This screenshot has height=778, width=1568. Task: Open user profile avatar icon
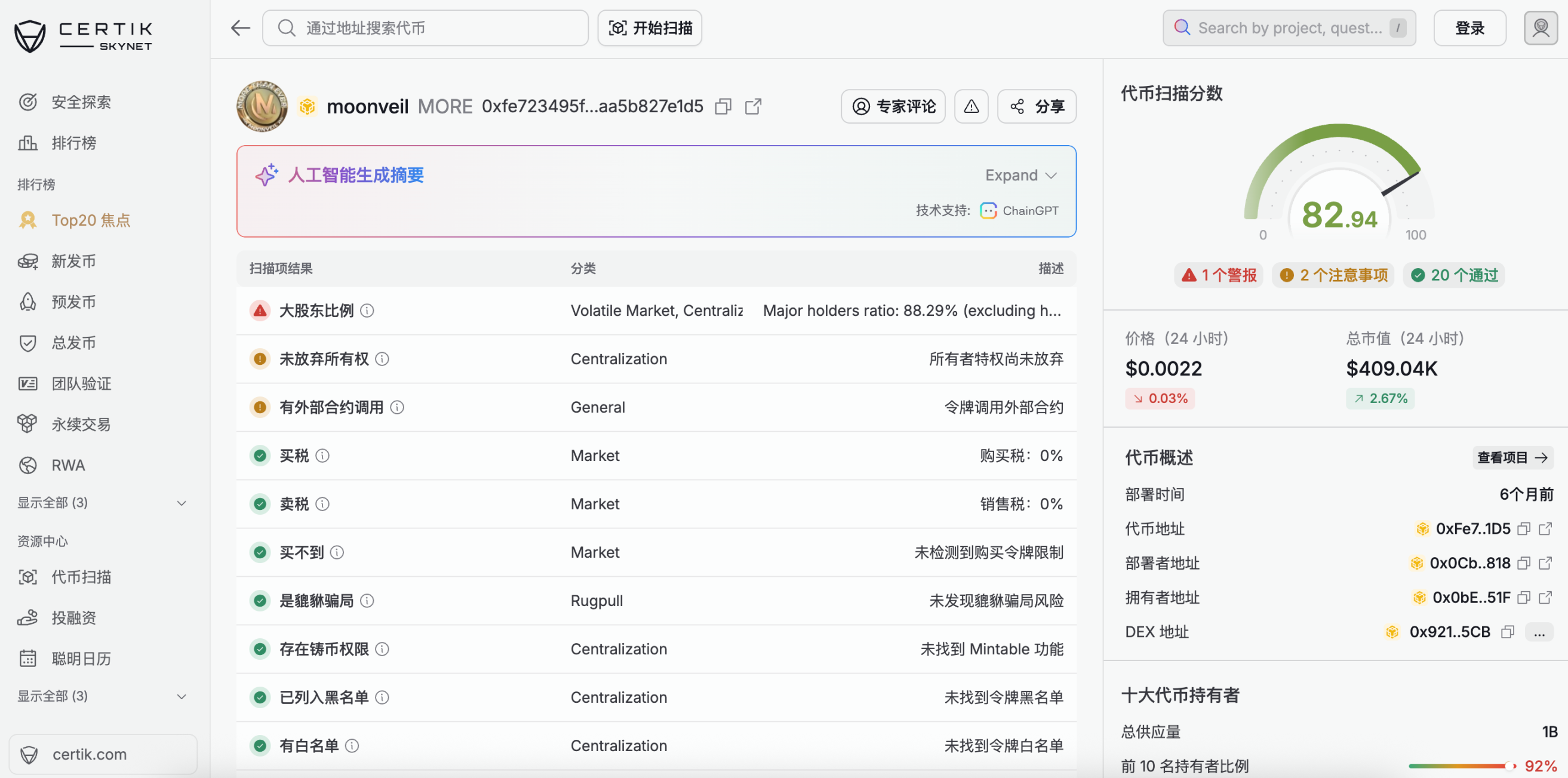(1539, 28)
